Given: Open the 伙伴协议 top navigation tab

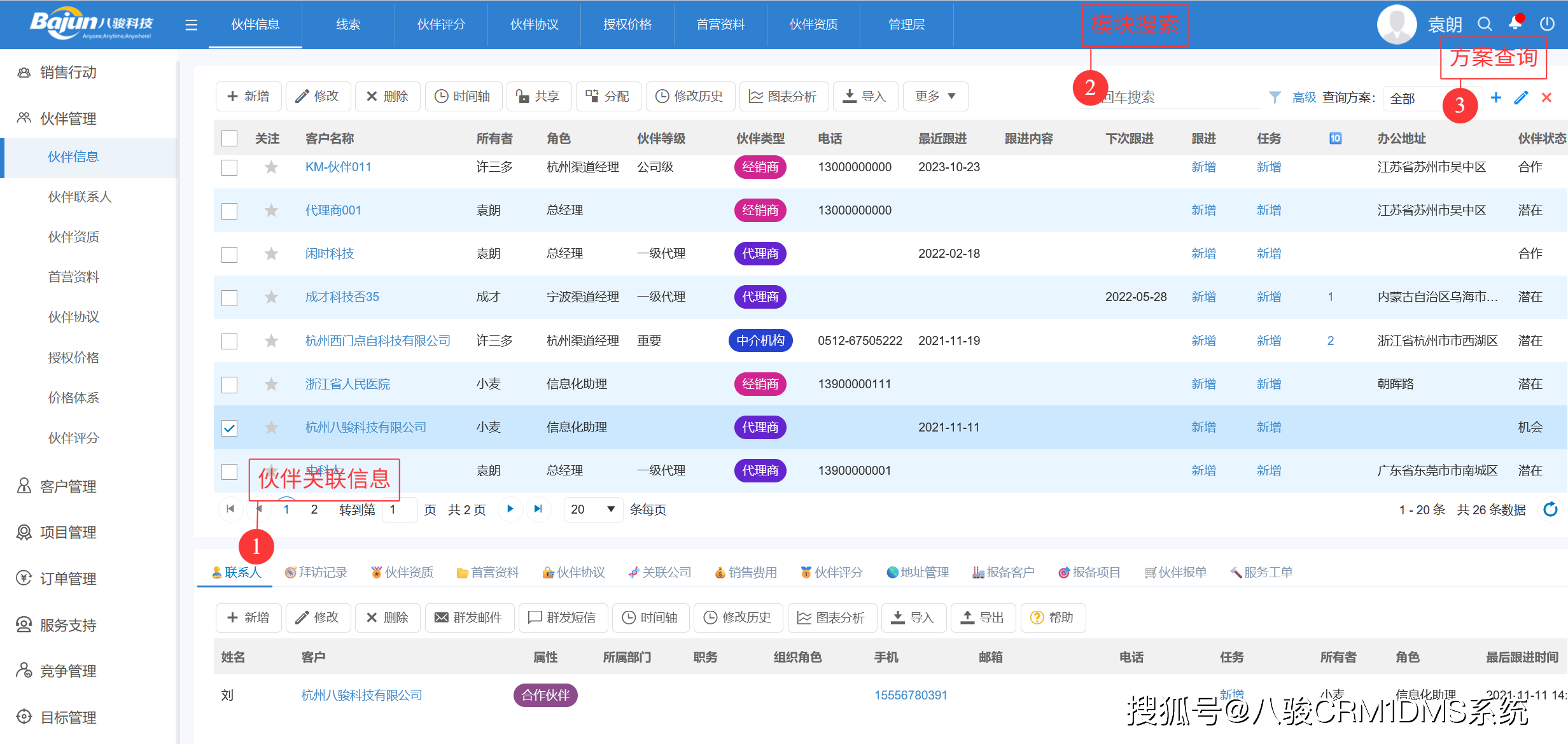Looking at the screenshot, I should click(x=534, y=25).
